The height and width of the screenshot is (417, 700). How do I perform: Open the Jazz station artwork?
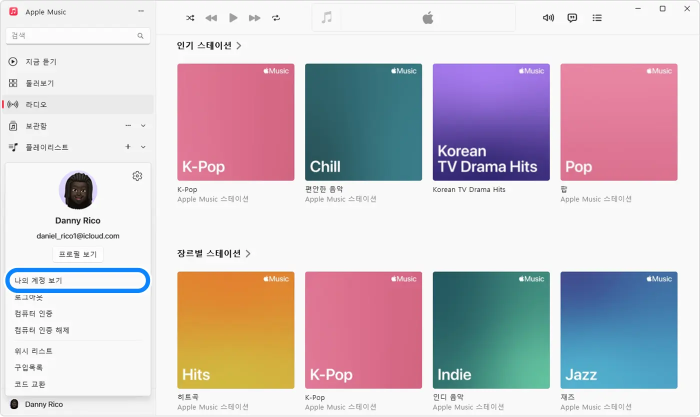(619, 330)
